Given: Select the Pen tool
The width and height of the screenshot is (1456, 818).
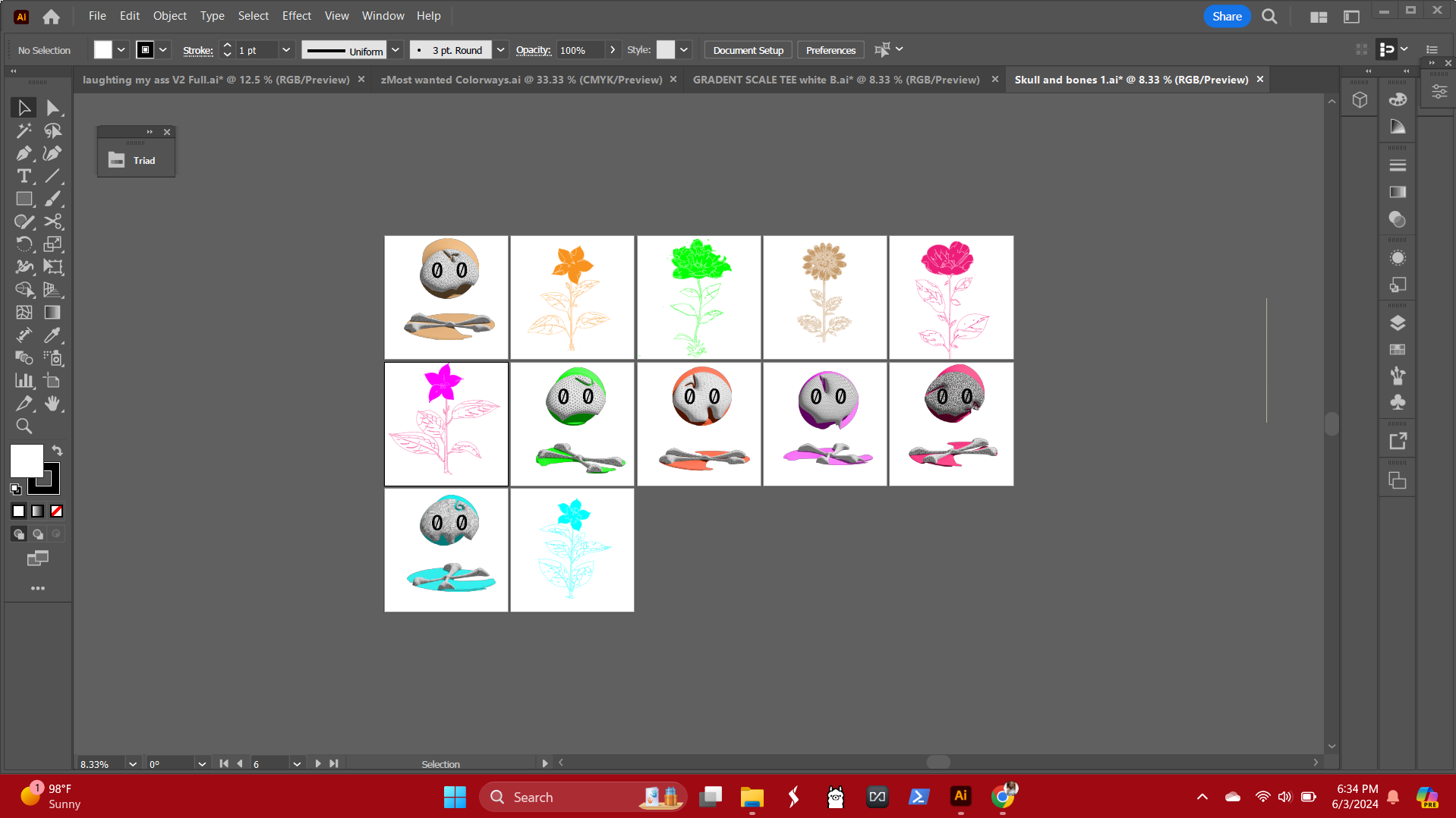Looking at the screenshot, I should [x=24, y=154].
